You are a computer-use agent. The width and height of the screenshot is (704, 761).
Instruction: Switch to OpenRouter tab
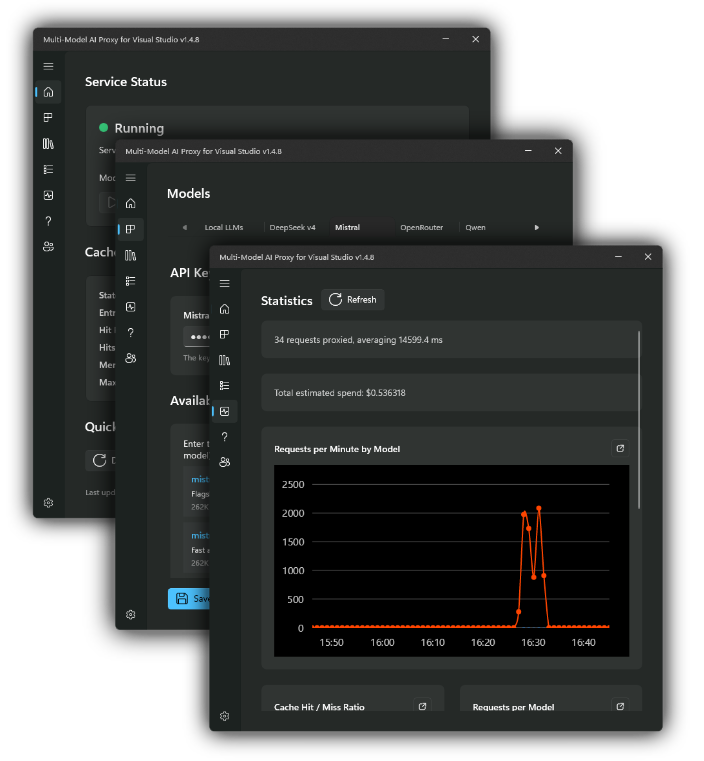422,227
